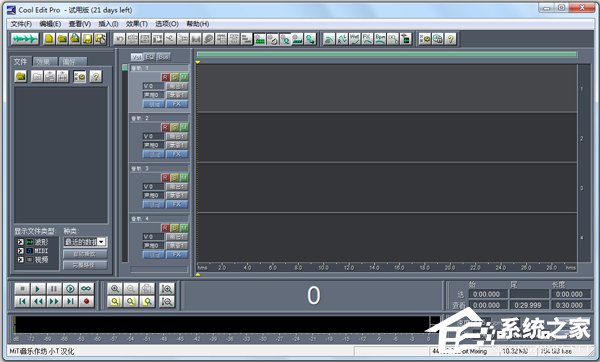Viewport: 600px width, 362px height.
Task: Click the green horizontal scroll bar above tracks
Action: (x=387, y=54)
